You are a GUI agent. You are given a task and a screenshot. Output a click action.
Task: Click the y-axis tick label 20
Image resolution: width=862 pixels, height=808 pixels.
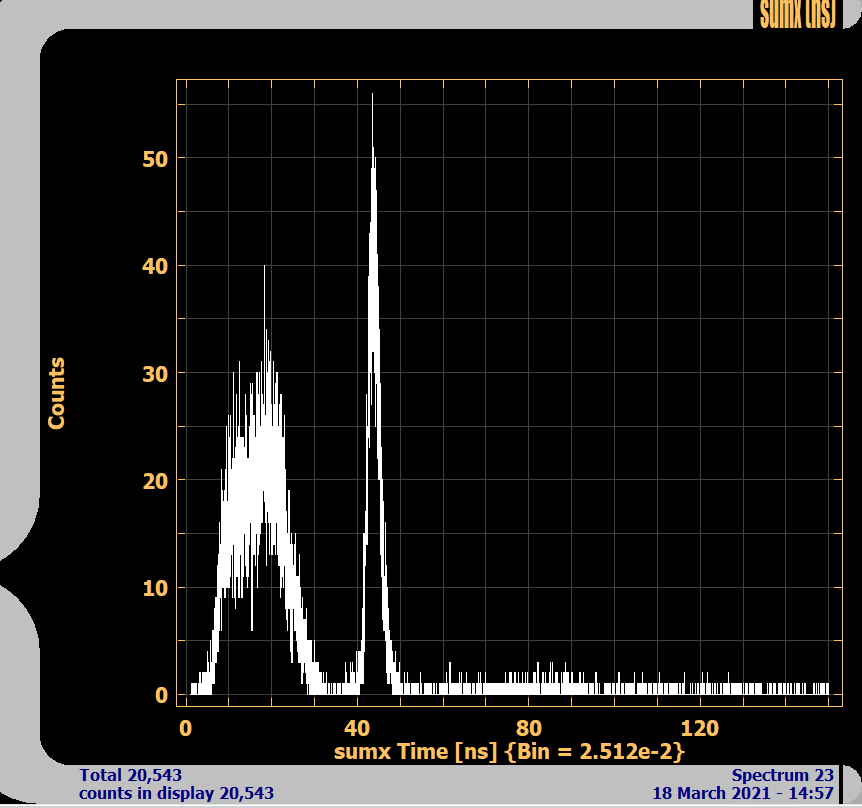tap(155, 482)
